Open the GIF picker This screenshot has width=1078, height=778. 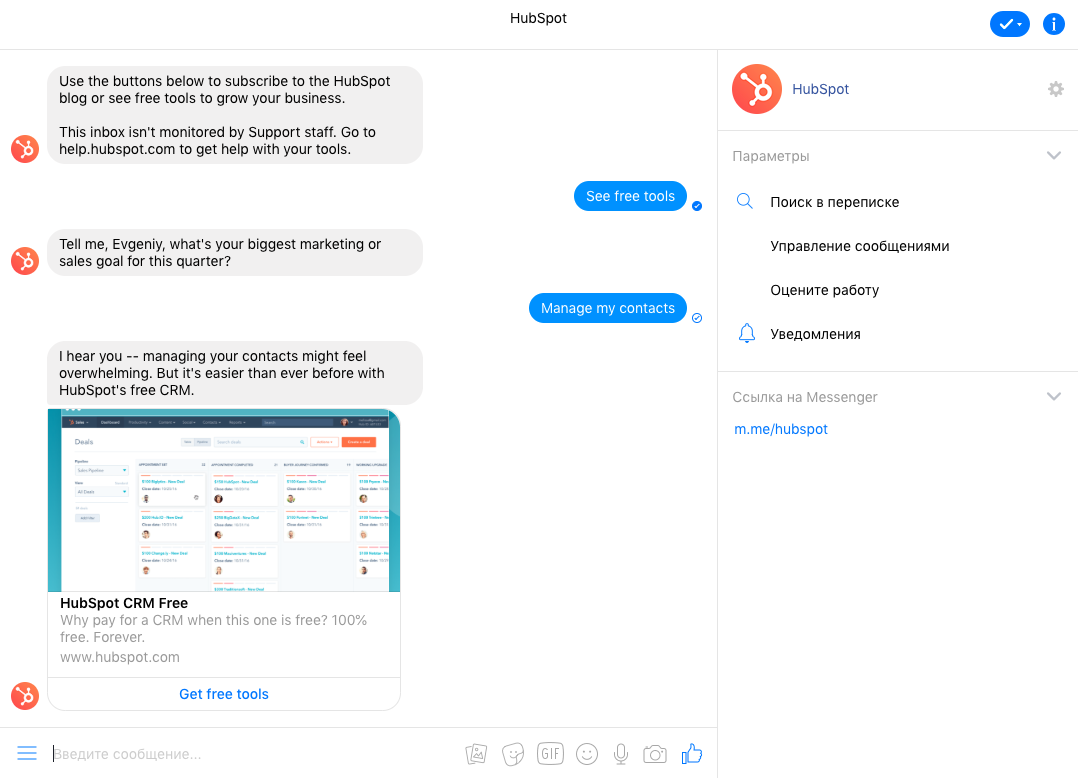click(550, 754)
